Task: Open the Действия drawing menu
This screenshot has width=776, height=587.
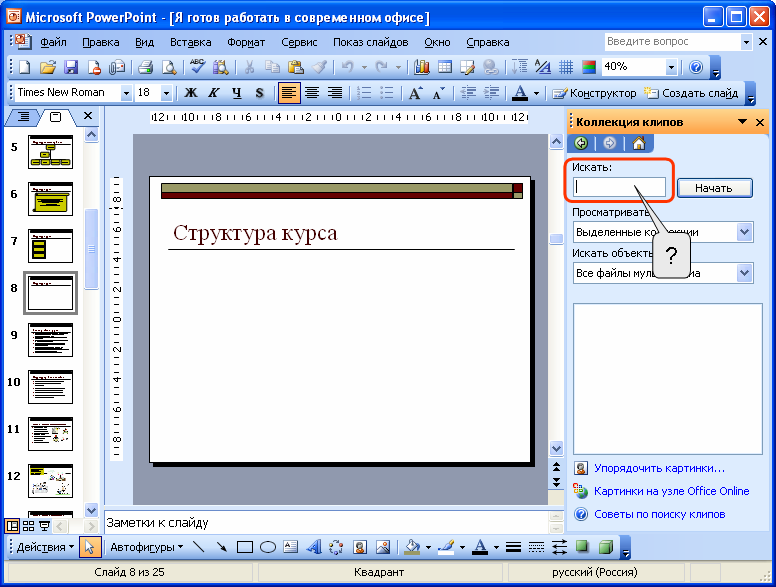Action: click(x=46, y=547)
